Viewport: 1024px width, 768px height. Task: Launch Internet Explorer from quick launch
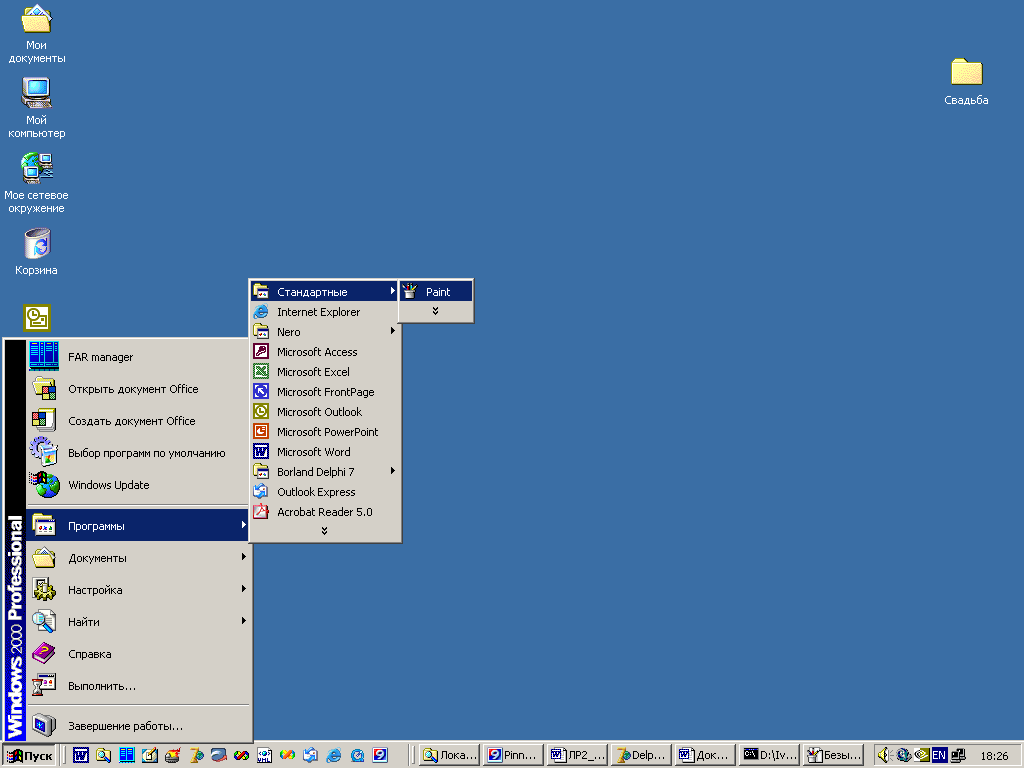point(334,755)
